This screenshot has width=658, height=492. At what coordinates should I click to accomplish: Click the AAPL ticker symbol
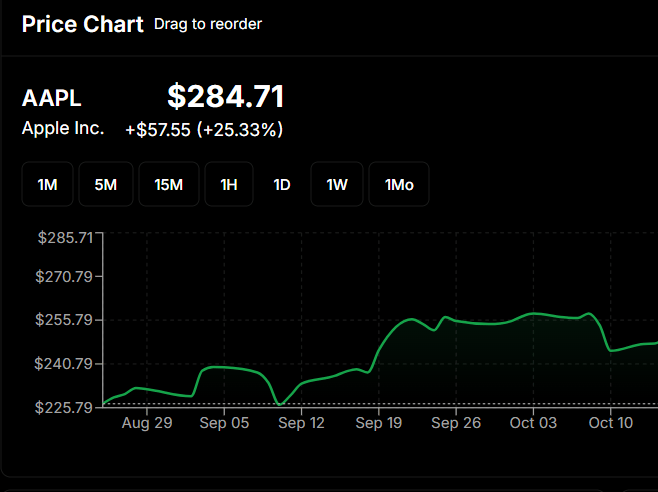(x=52, y=99)
